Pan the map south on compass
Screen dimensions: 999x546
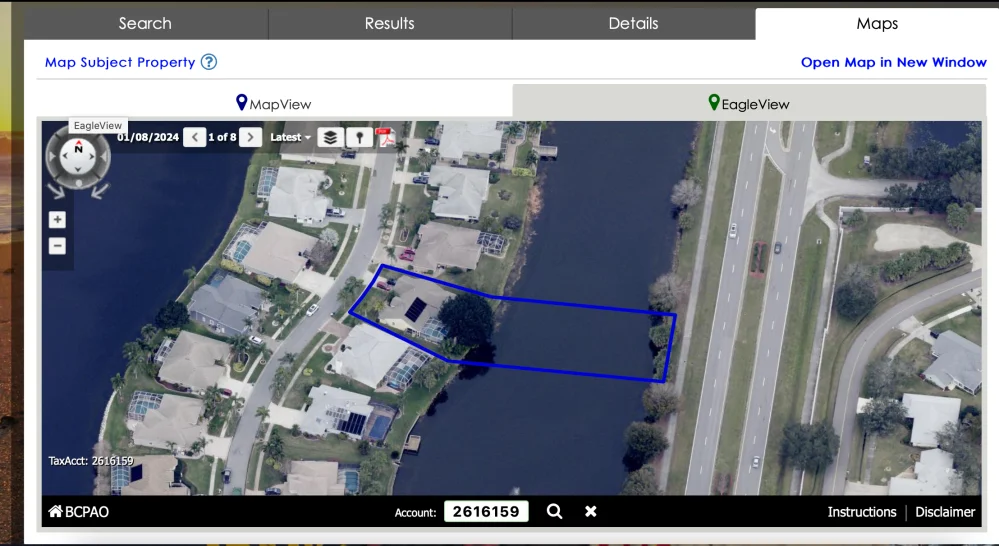[78, 169]
